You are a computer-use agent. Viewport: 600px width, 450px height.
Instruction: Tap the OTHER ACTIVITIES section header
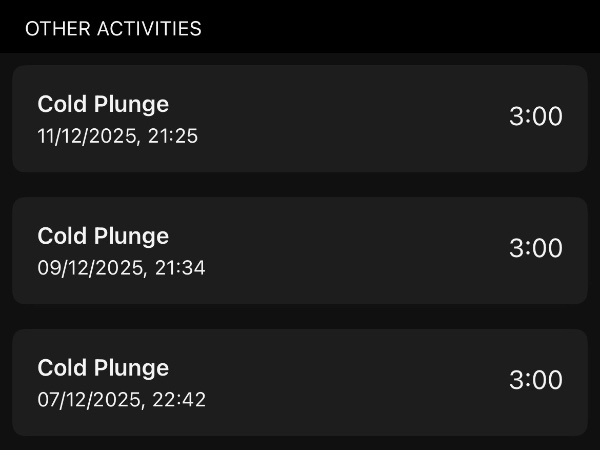click(113, 29)
